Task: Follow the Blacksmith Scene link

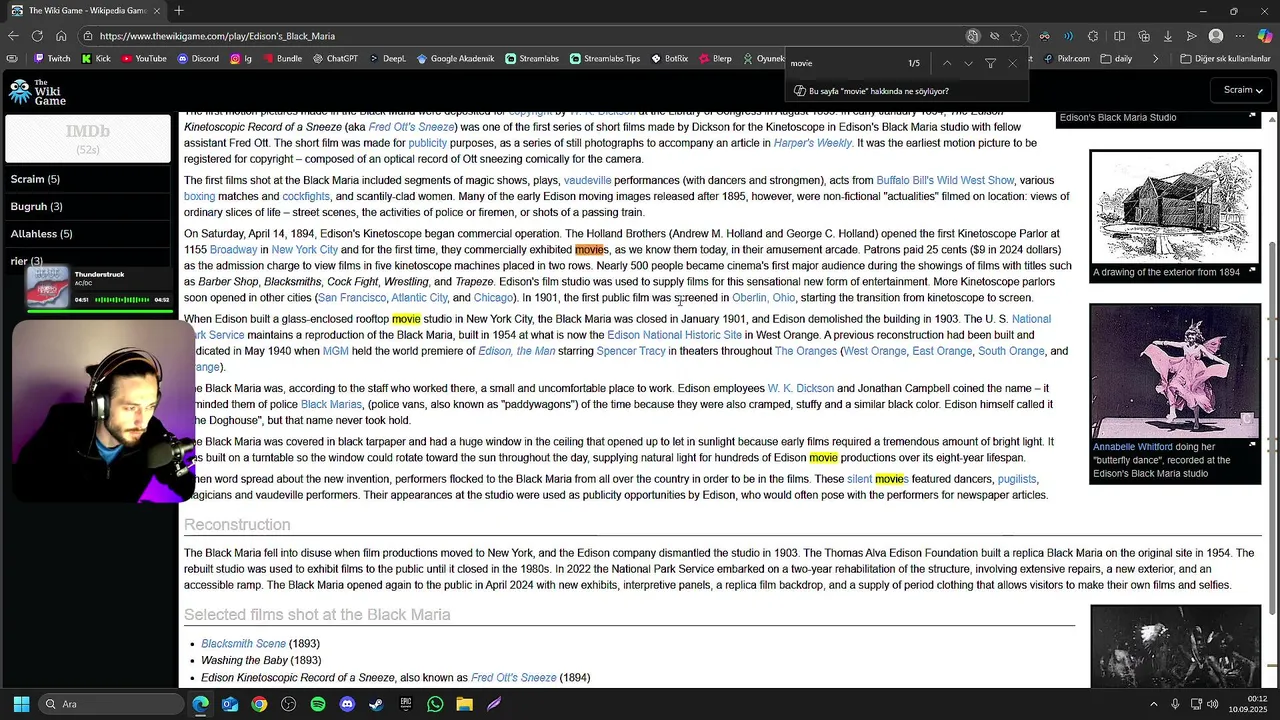Action: pos(243,644)
